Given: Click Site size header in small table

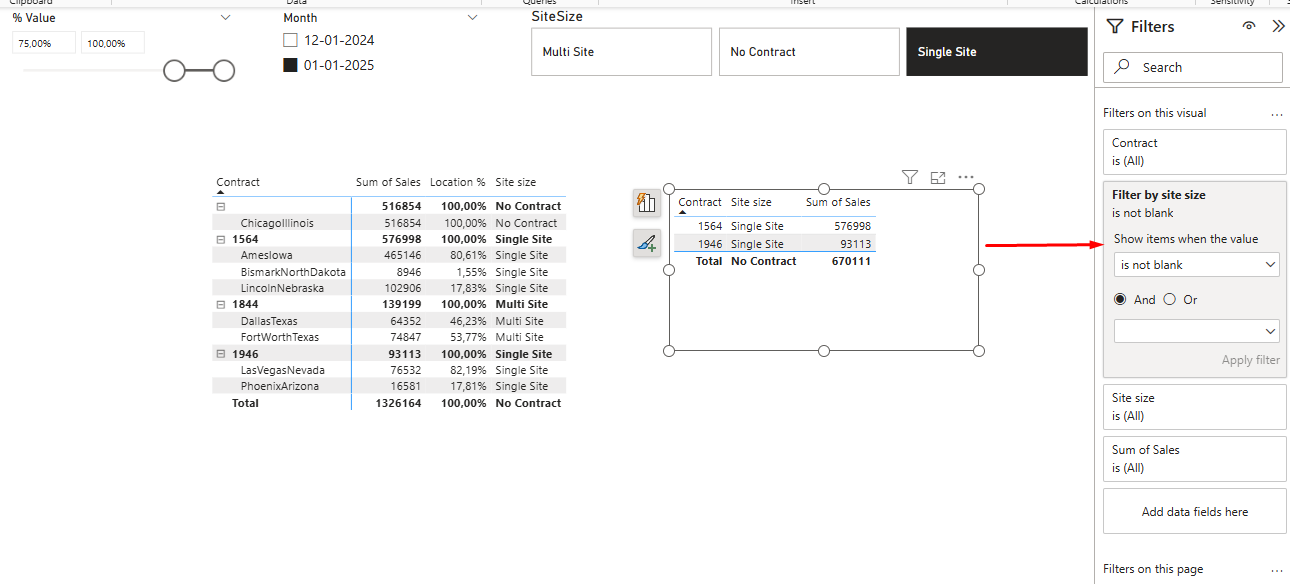Looking at the screenshot, I should point(751,202).
